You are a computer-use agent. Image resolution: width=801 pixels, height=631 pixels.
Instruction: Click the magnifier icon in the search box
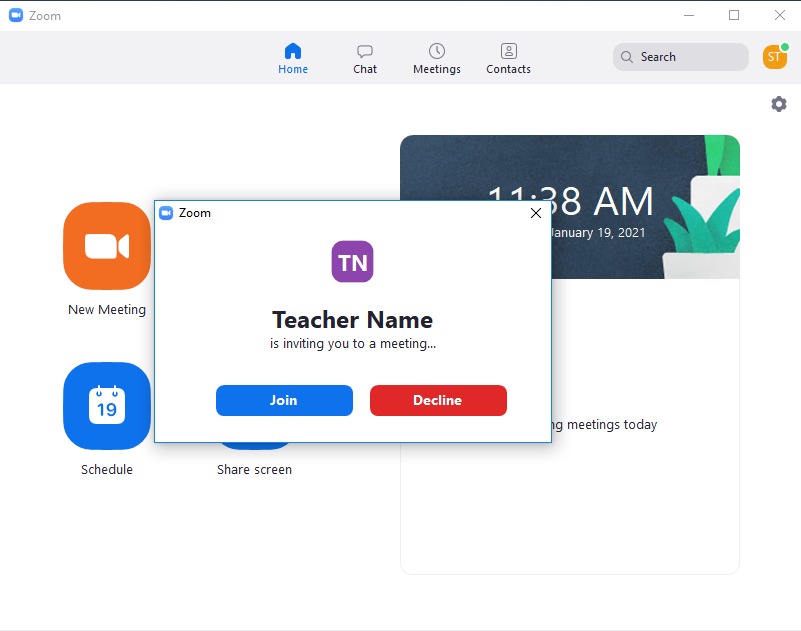(627, 57)
